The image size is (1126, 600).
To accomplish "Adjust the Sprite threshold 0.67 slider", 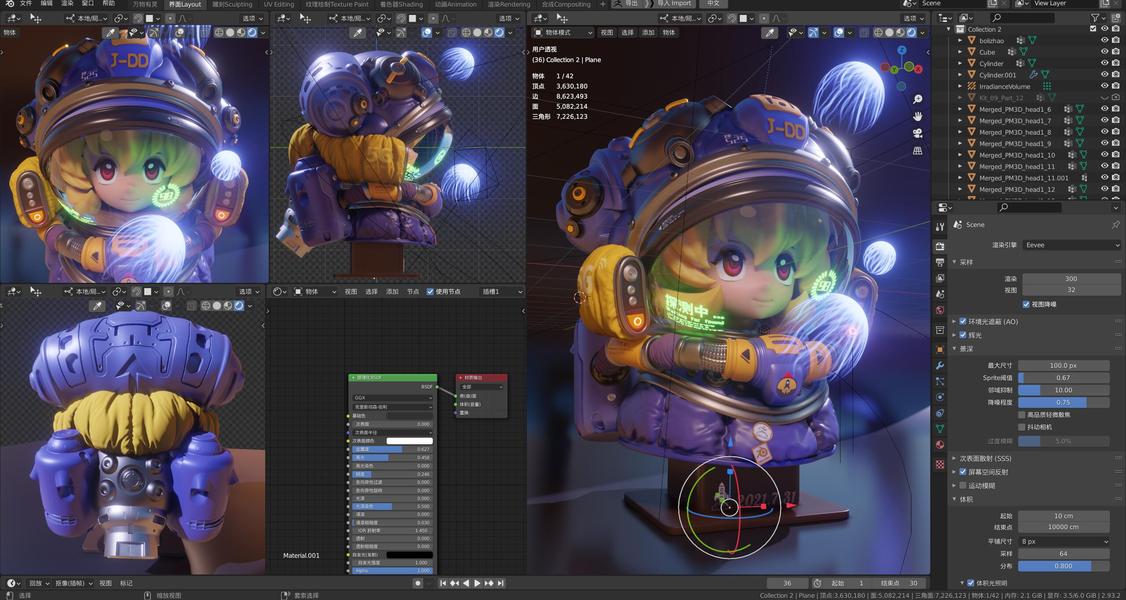I will 1064,378.
